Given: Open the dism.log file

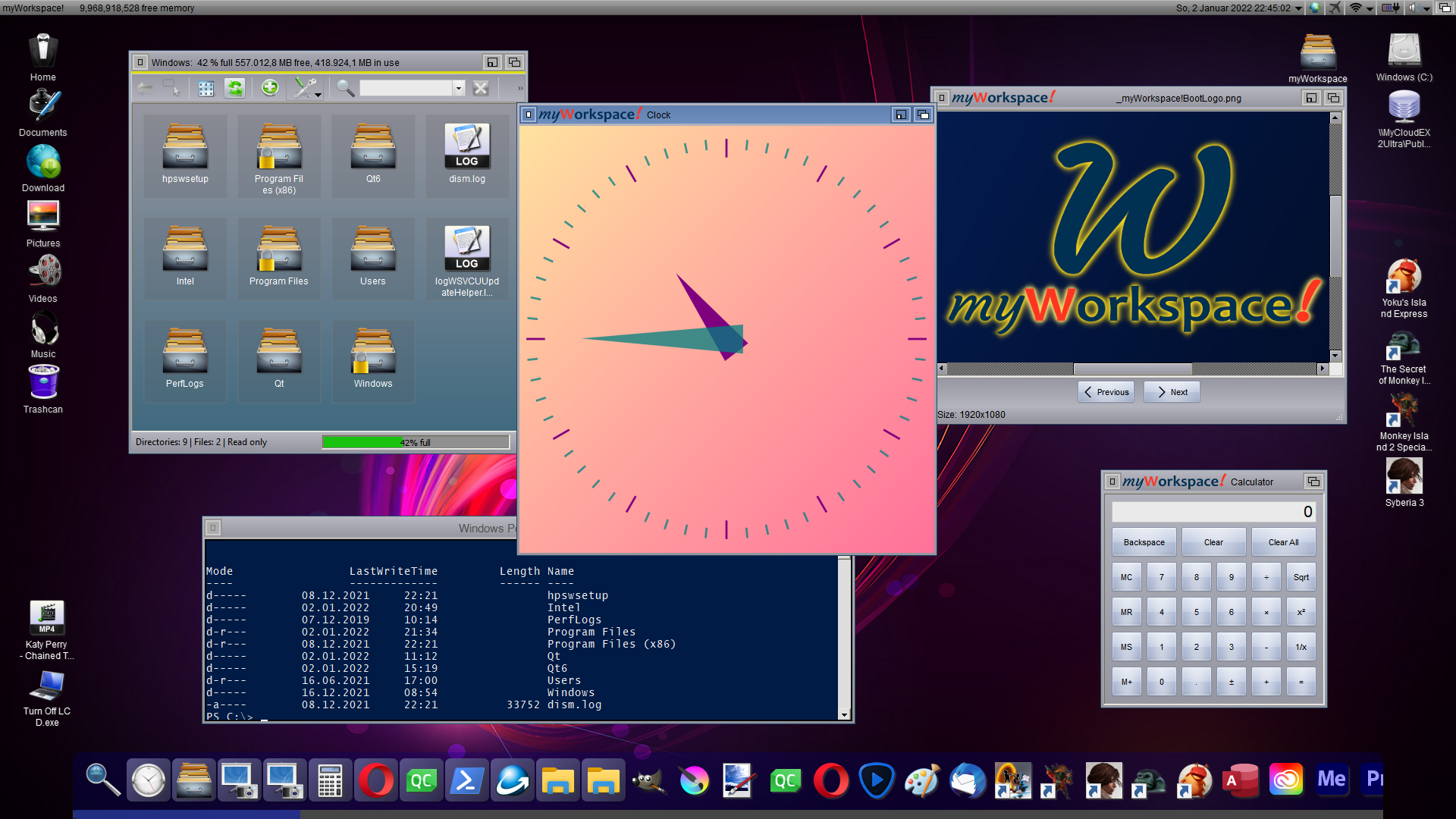Looking at the screenshot, I should click(467, 148).
